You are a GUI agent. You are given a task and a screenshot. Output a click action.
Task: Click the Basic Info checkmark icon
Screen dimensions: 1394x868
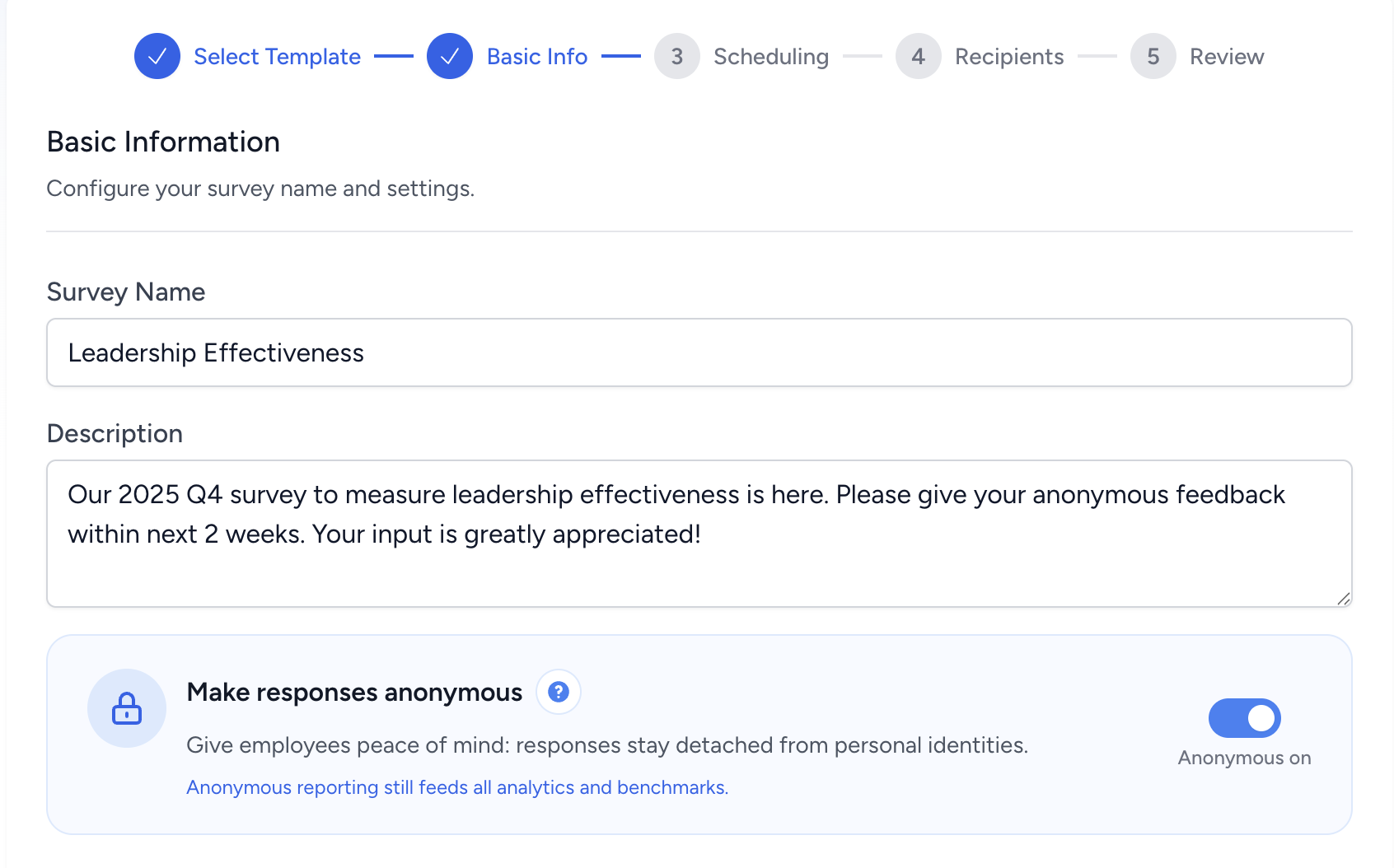[450, 56]
